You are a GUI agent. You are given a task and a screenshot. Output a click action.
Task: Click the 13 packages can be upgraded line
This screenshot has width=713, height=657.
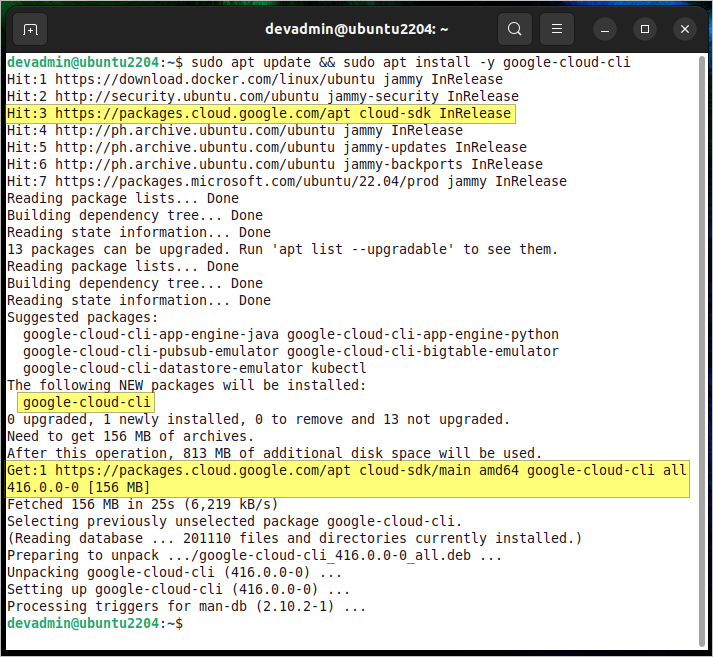(282, 249)
